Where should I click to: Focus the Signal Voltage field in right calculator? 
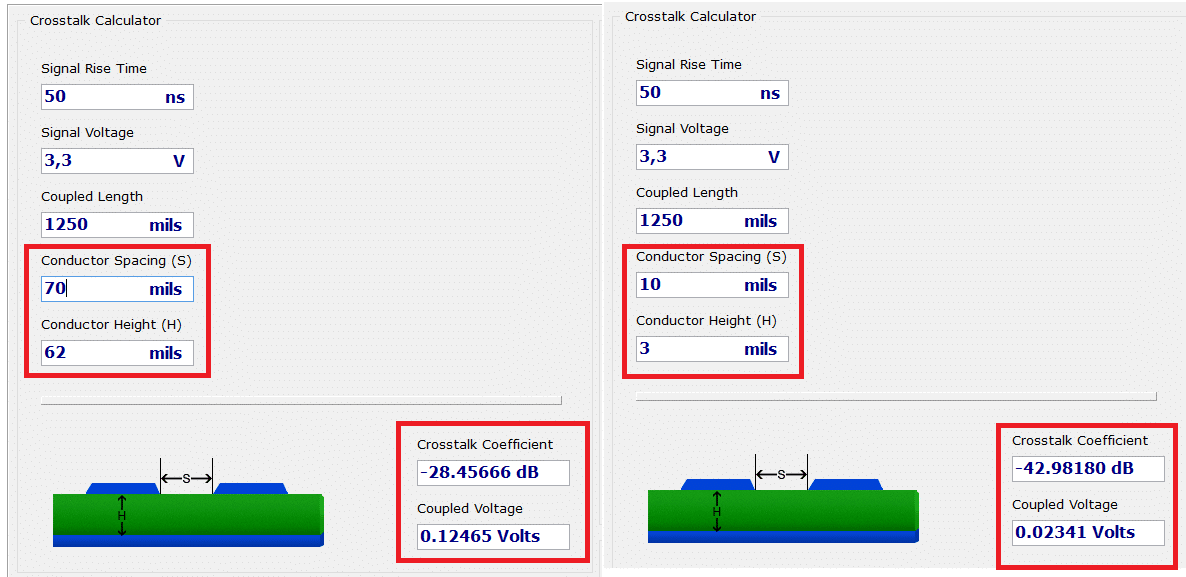[x=711, y=157]
